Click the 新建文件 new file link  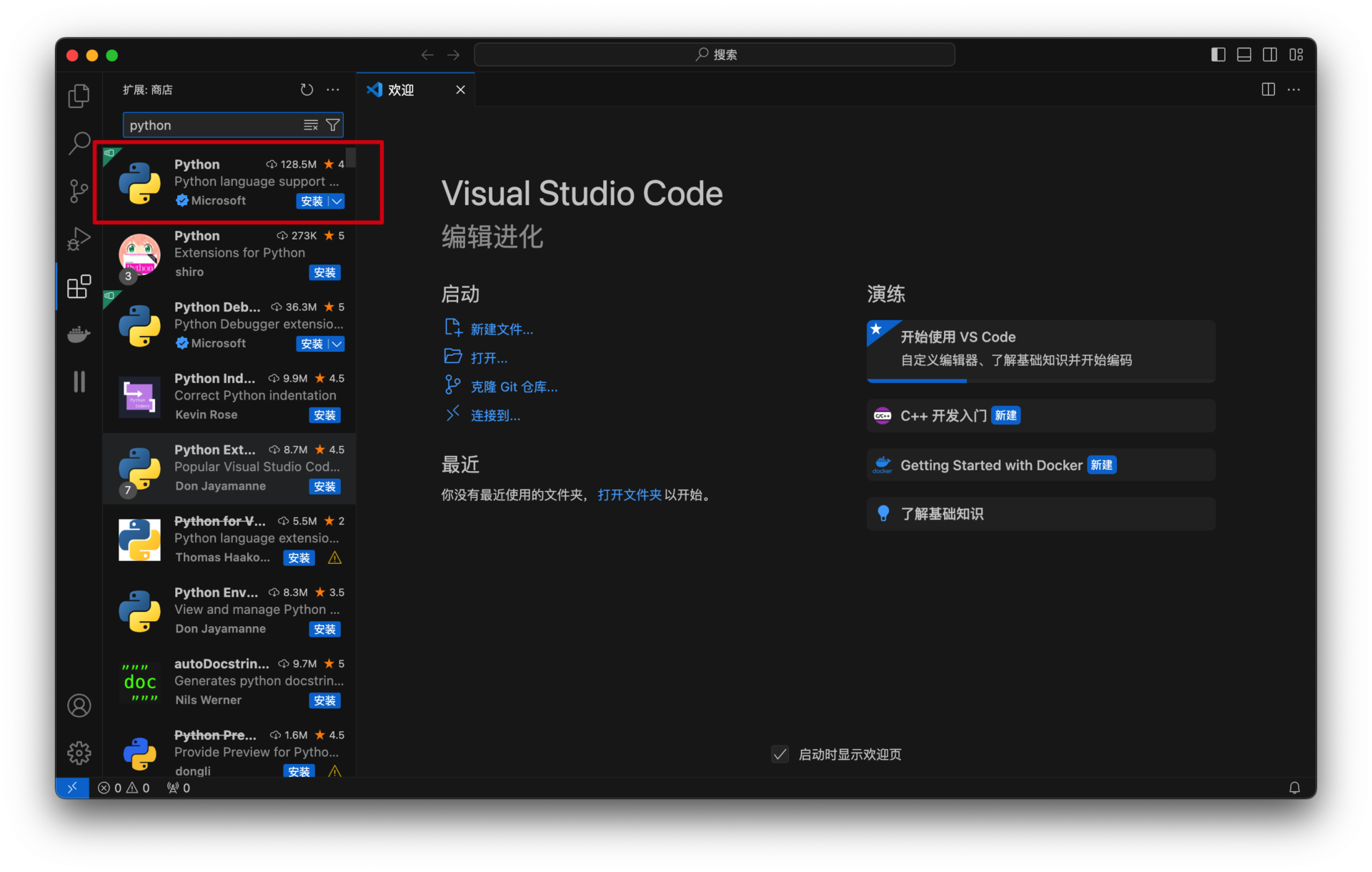502,330
